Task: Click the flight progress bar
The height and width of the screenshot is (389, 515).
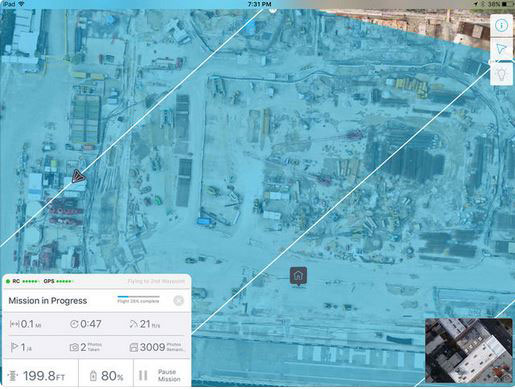Action: (138, 296)
